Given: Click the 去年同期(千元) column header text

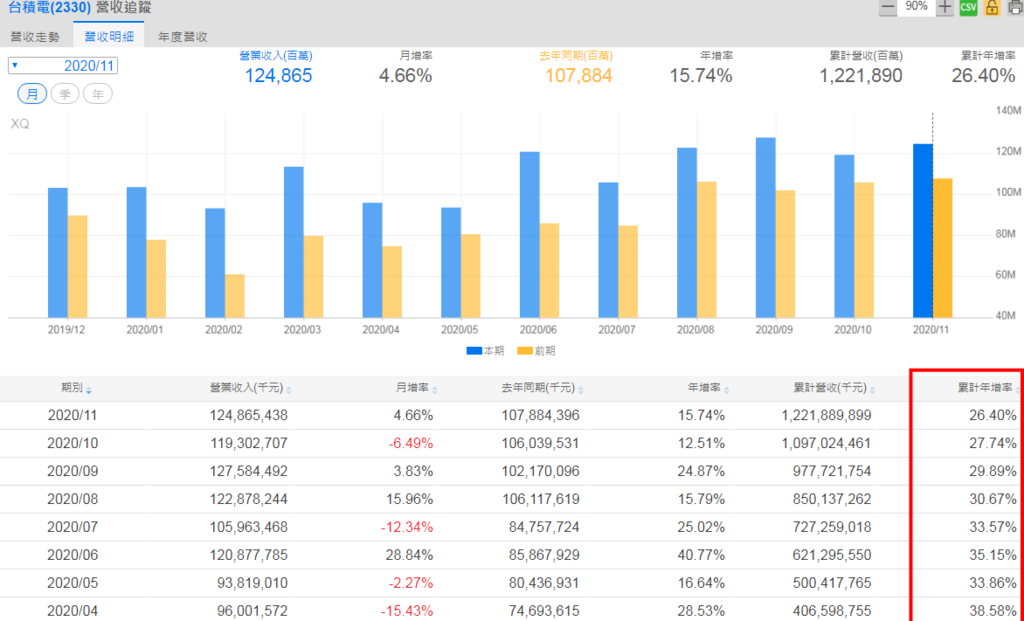Looking at the screenshot, I should pyautogui.click(x=538, y=388).
